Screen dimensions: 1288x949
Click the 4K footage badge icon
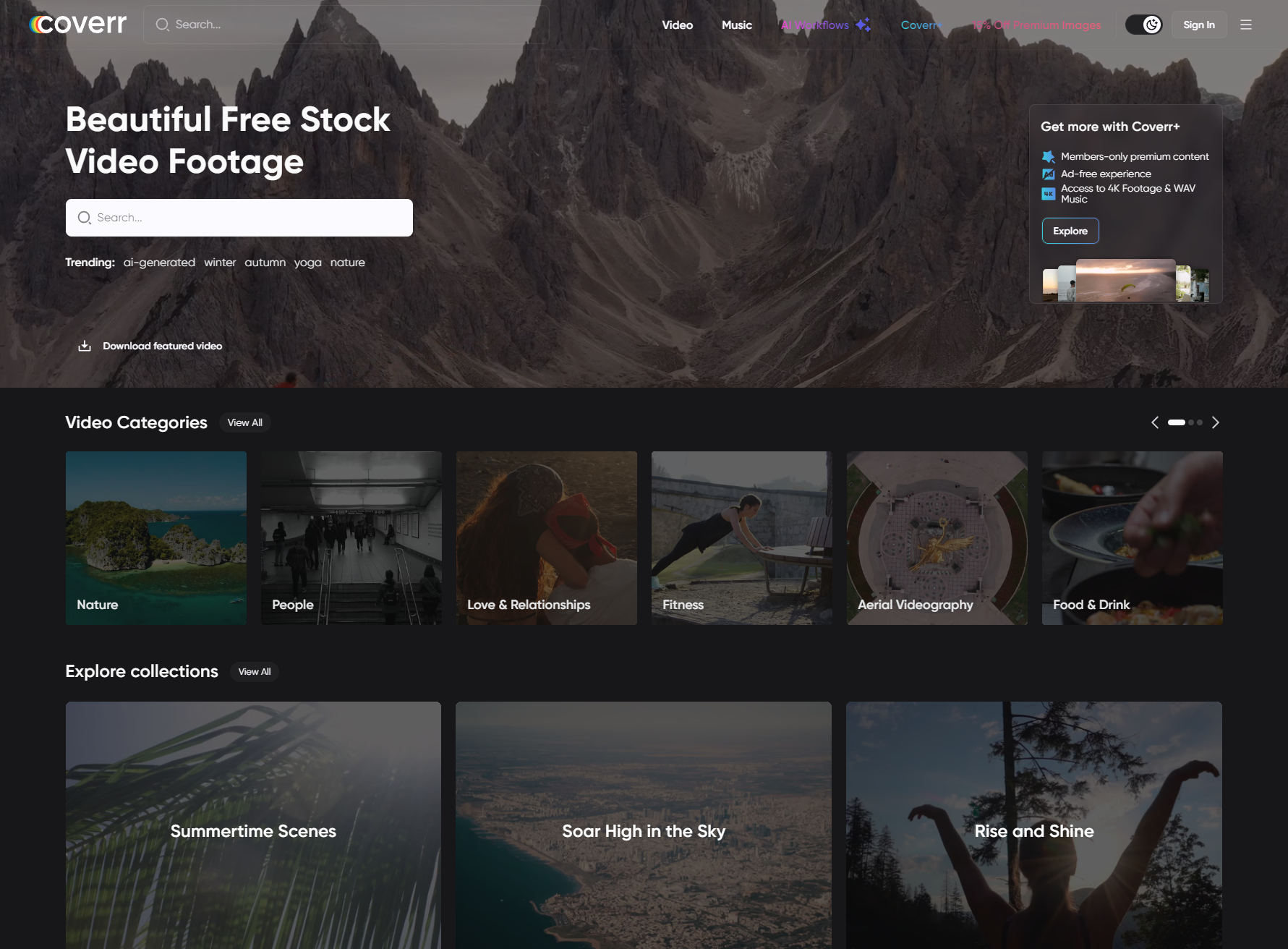(x=1048, y=194)
